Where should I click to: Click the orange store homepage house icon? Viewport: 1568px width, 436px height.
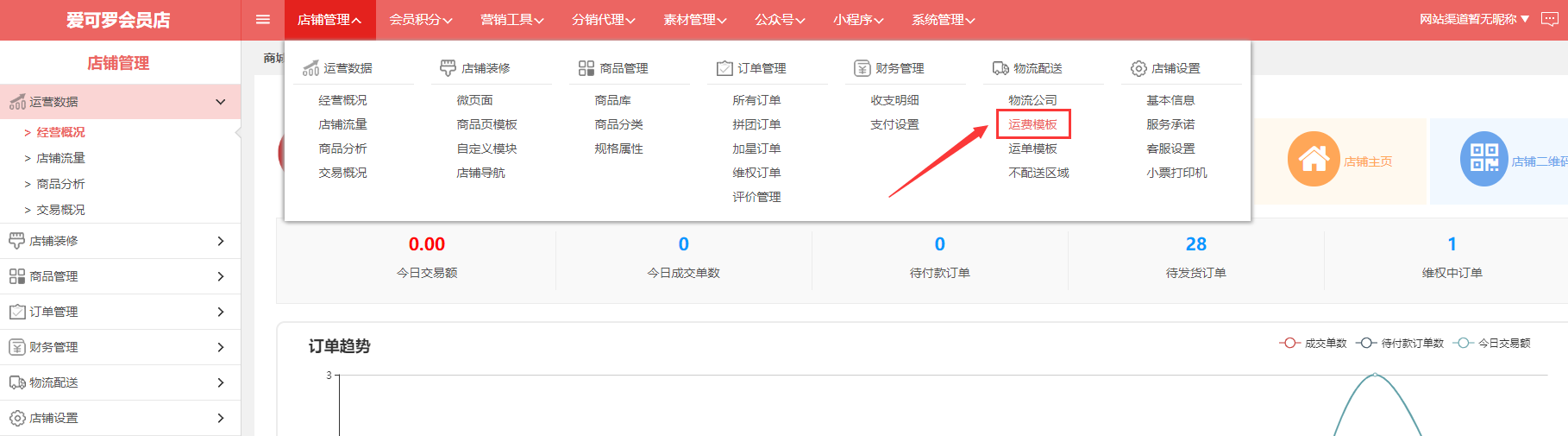1313,159
